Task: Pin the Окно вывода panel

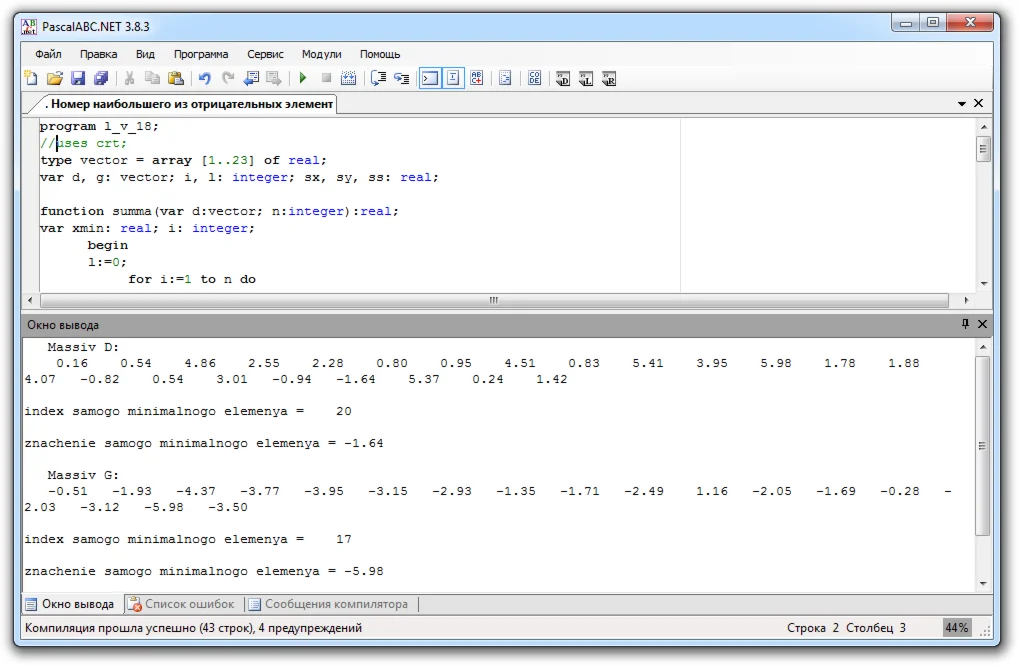Action: 965,324
